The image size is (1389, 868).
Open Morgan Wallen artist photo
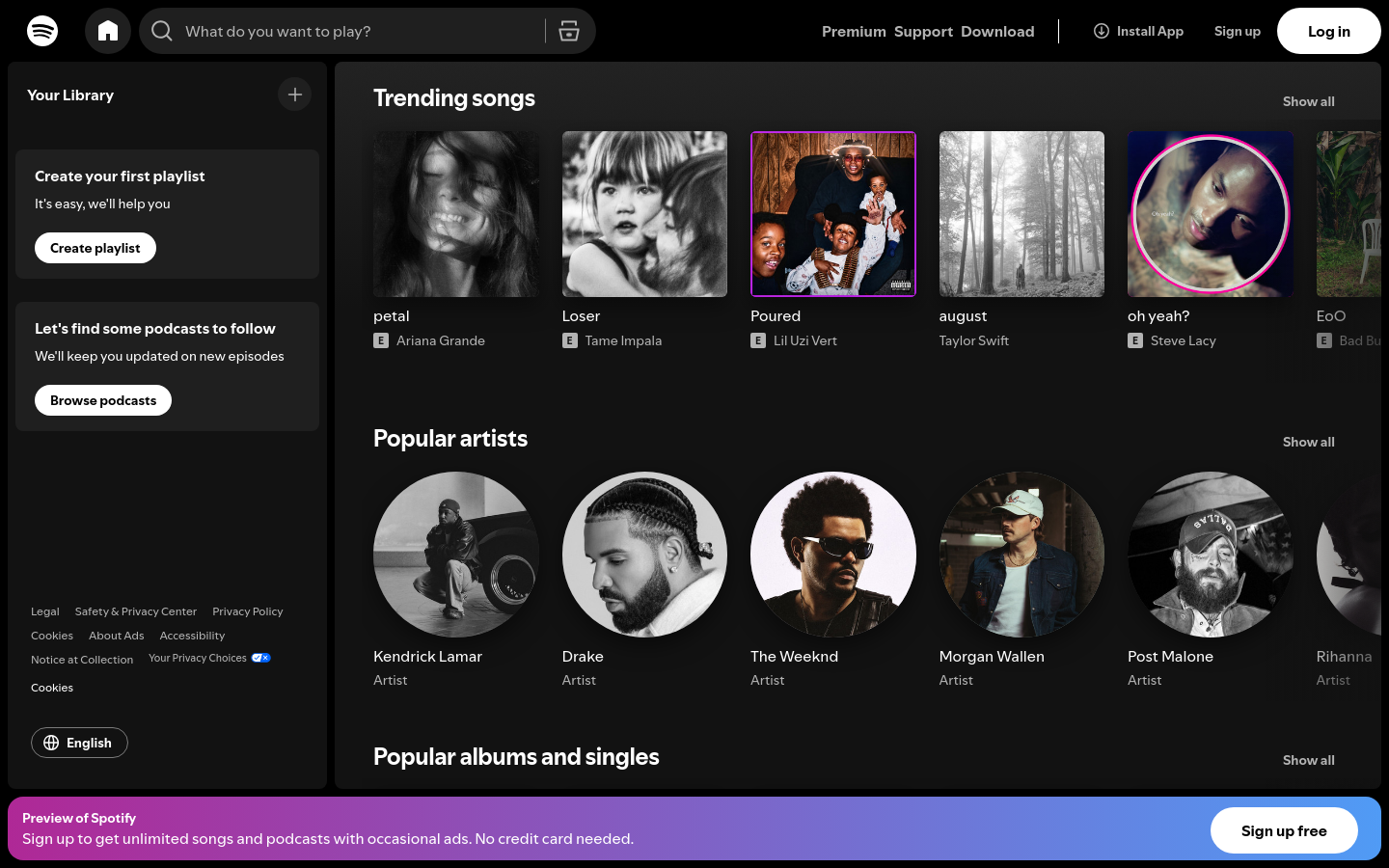[1021, 555]
